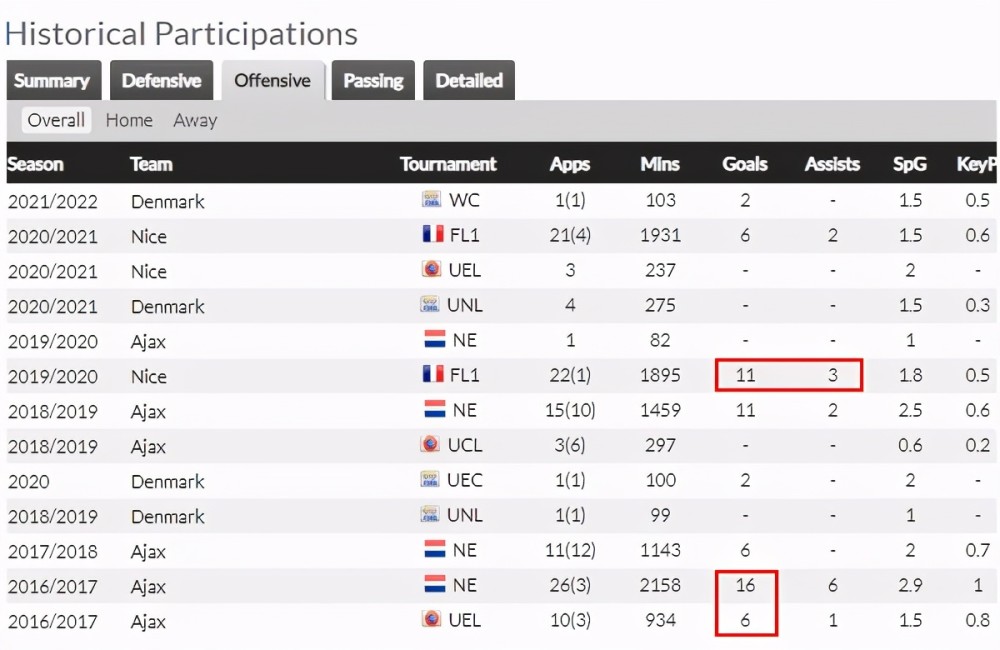Click the UCL tournament icon for Ajax 2018/2019
This screenshot has width=1000, height=650.
[x=430, y=444]
